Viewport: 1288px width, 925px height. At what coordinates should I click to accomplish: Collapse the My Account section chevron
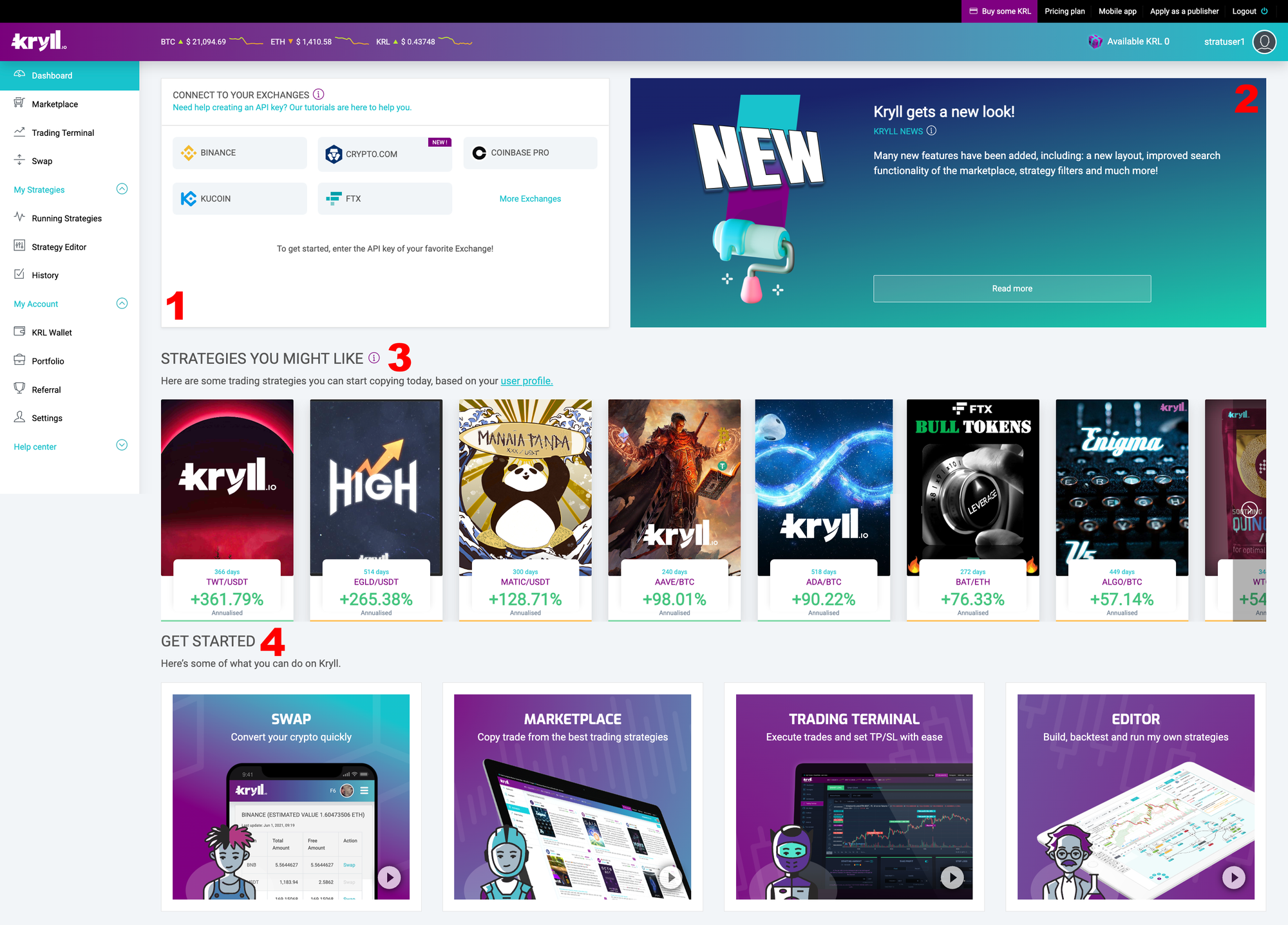click(x=122, y=303)
